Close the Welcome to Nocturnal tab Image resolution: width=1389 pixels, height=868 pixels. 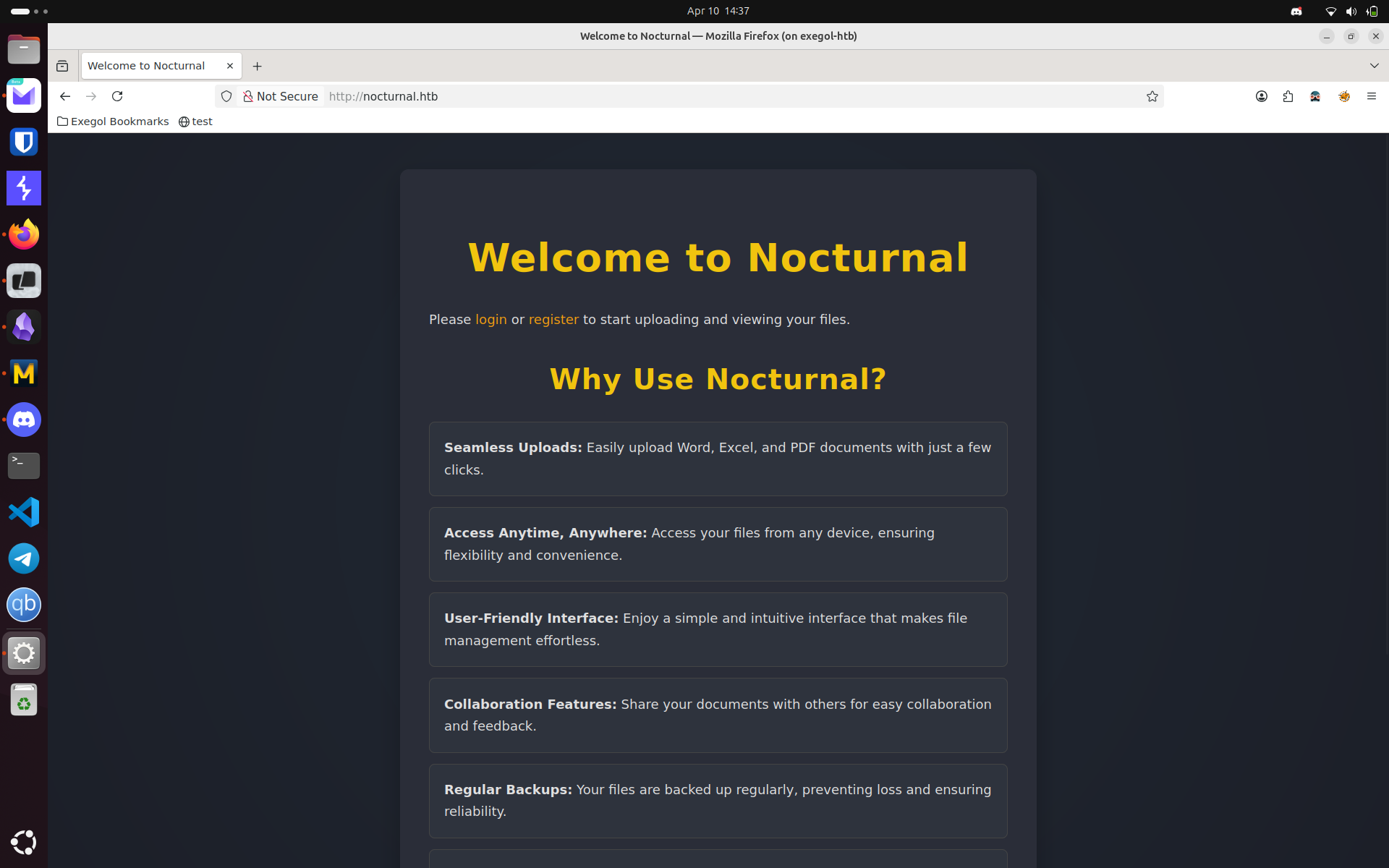point(230,66)
